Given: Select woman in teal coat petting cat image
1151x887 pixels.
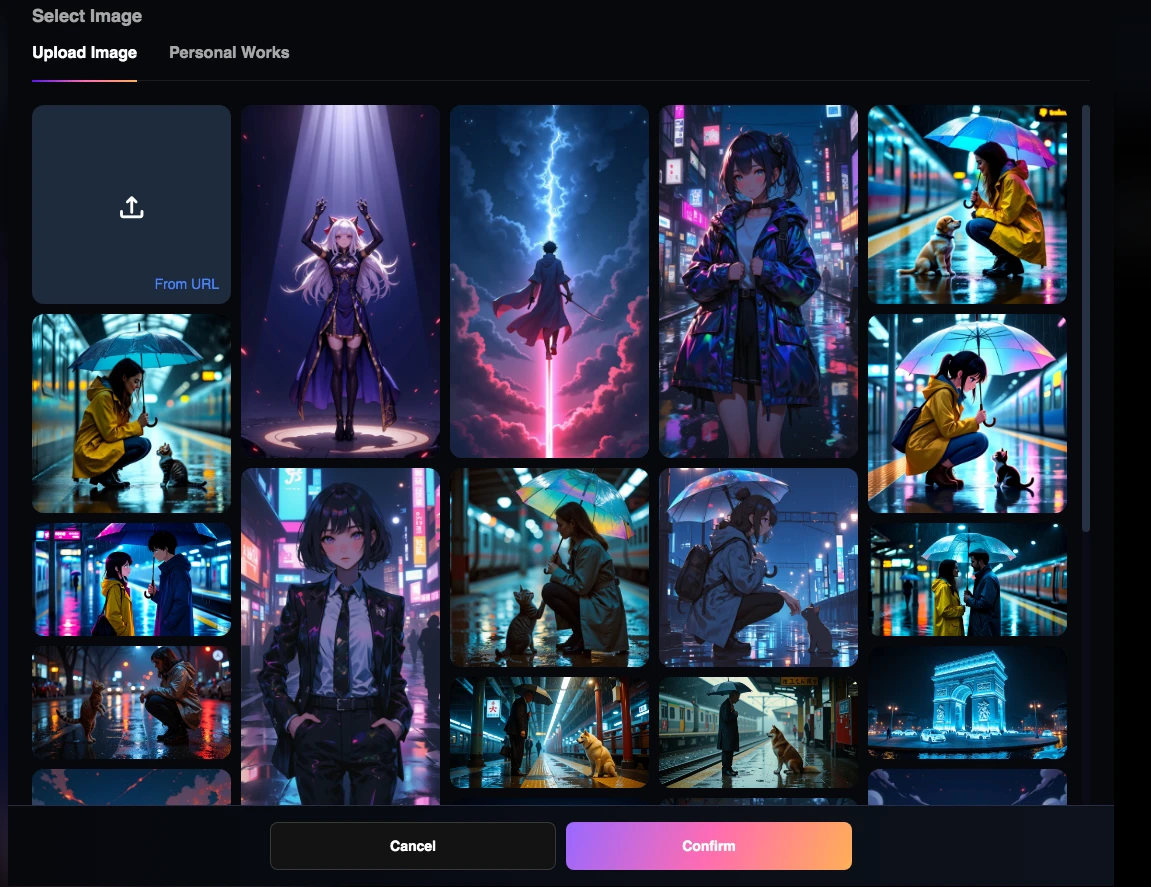Looking at the screenshot, I should pyautogui.click(x=549, y=567).
